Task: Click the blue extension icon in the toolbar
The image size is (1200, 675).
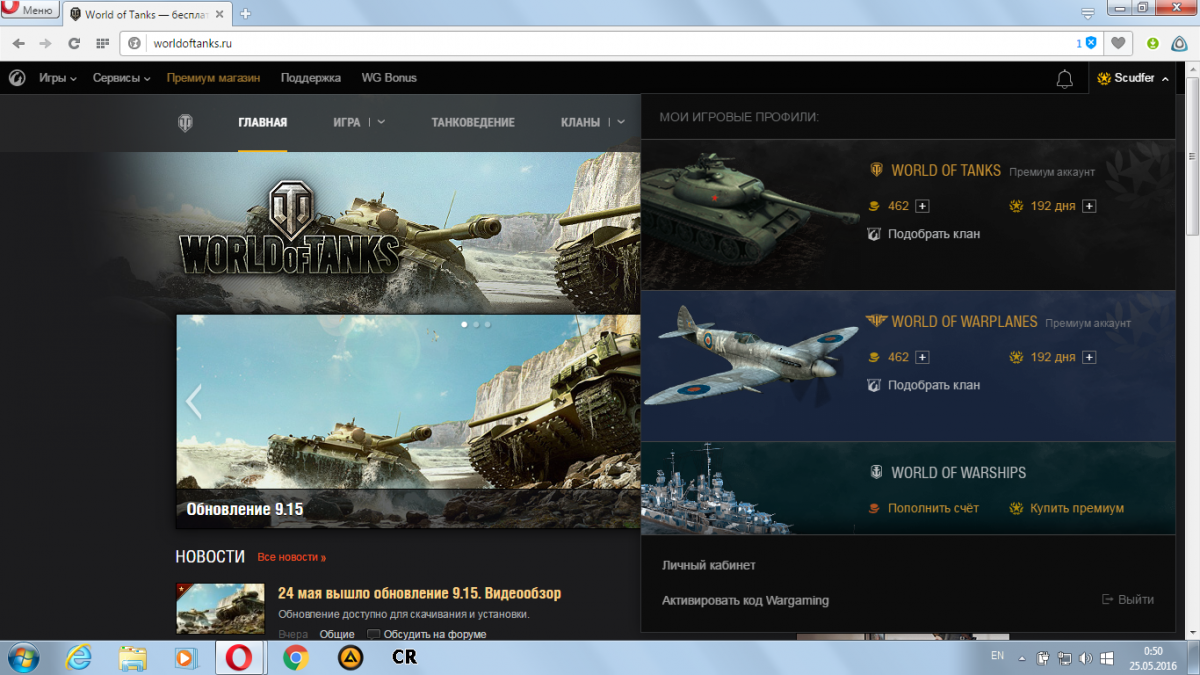Action: coord(1180,44)
